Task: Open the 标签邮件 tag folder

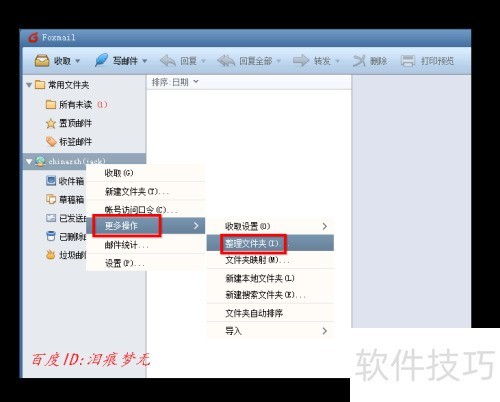Action: (x=69, y=142)
